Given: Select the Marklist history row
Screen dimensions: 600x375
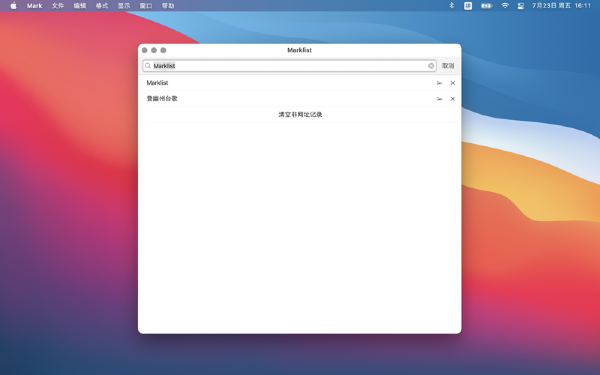Looking at the screenshot, I should [x=300, y=83].
